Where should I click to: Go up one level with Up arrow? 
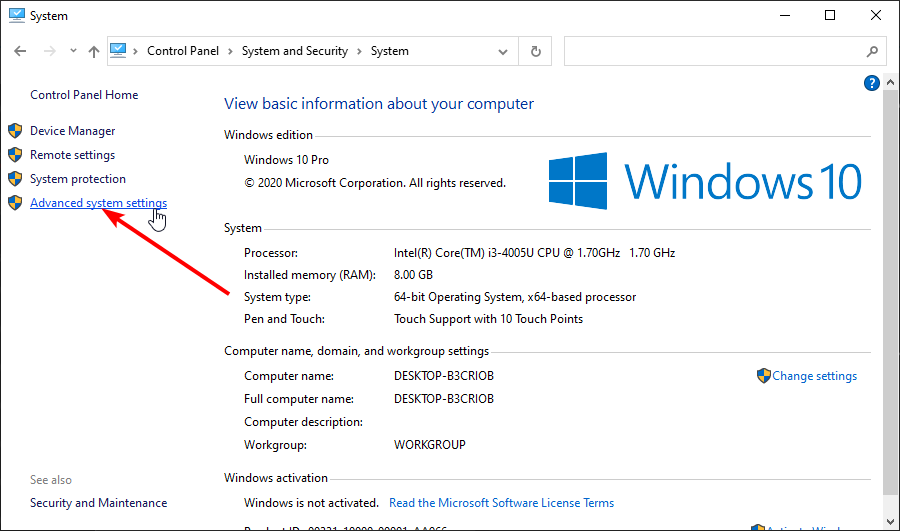coord(94,52)
